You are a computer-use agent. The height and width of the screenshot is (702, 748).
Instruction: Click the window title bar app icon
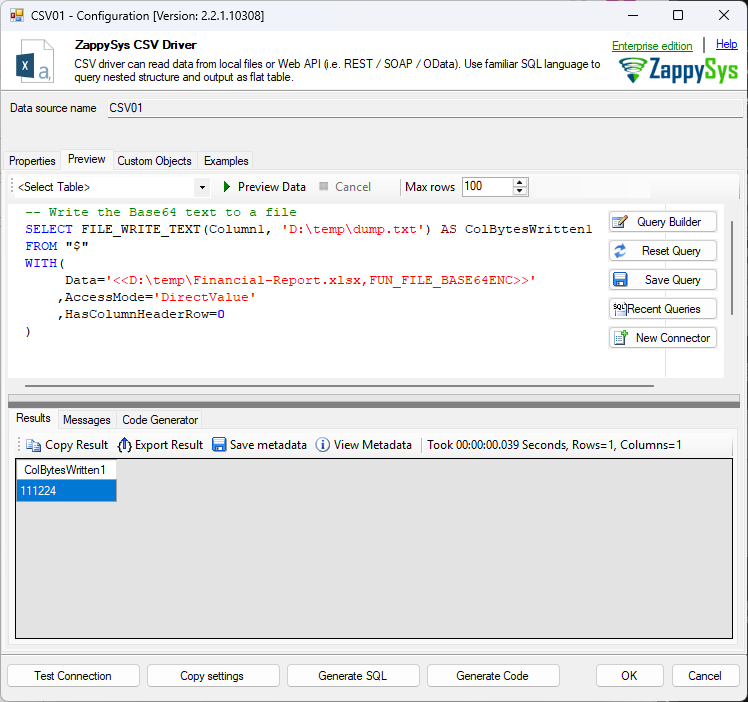point(17,15)
